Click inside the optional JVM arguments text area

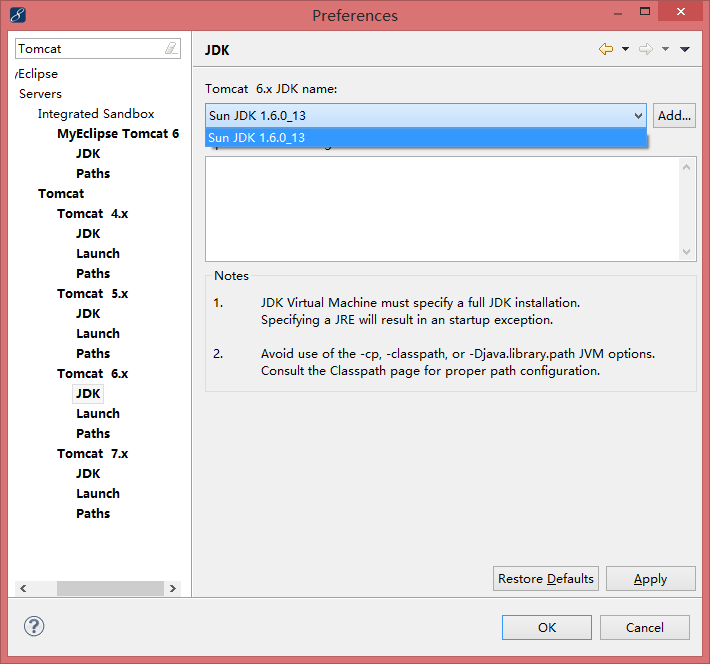(442, 209)
